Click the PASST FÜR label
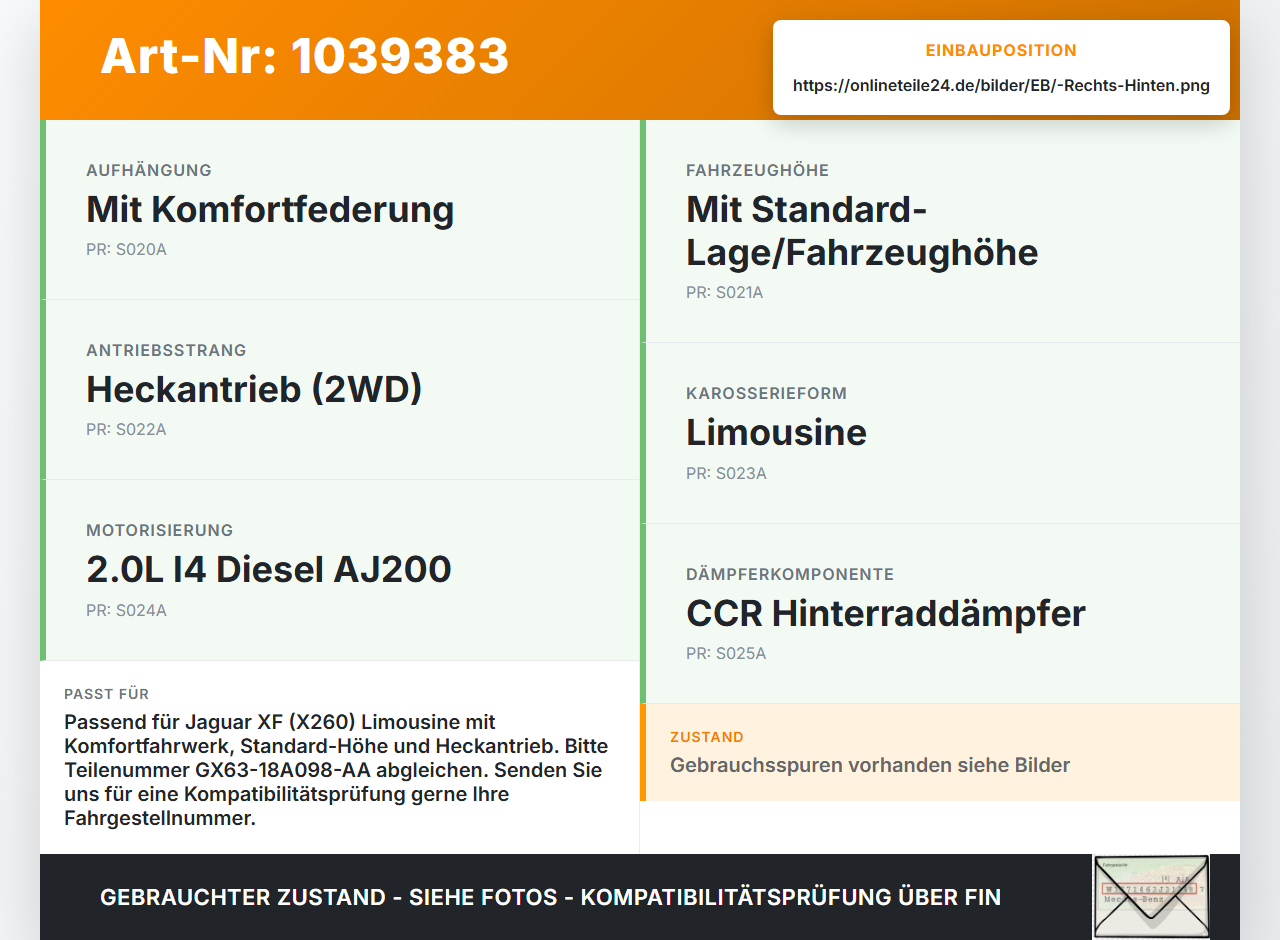The width and height of the screenshot is (1280, 940). point(107,694)
